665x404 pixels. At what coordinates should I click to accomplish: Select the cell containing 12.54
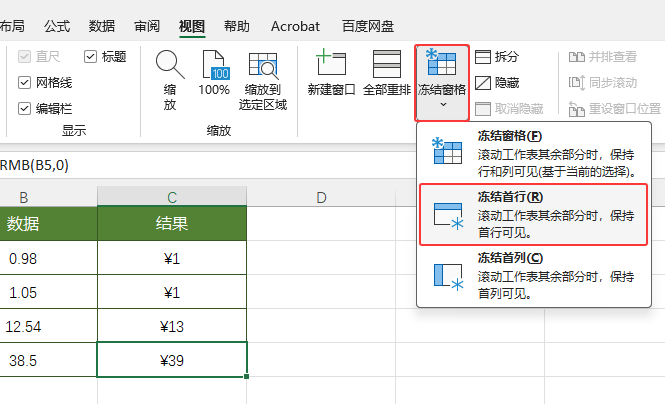pyautogui.click(x=48, y=326)
